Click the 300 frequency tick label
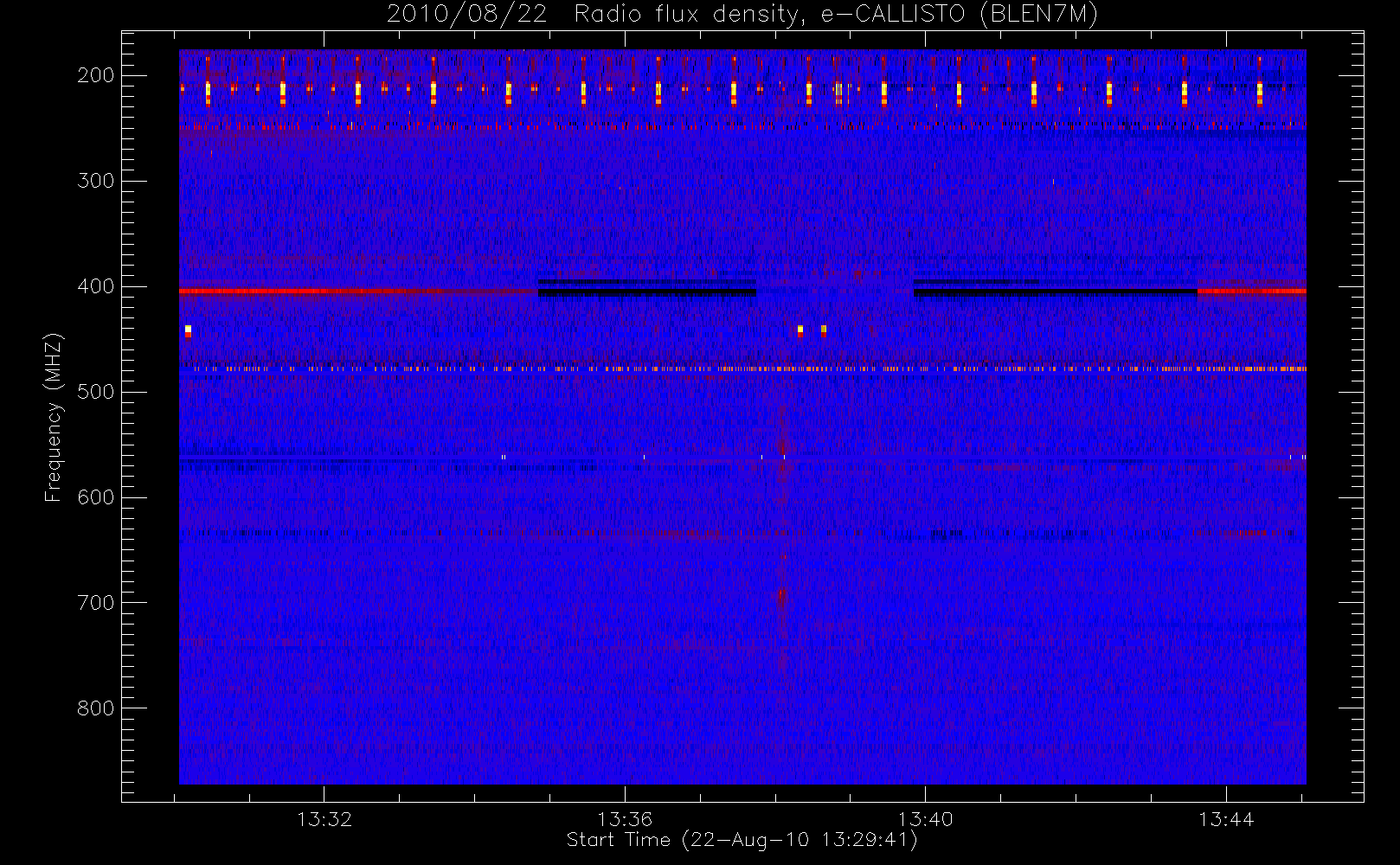This screenshot has width=1400, height=865. point(96,181)
